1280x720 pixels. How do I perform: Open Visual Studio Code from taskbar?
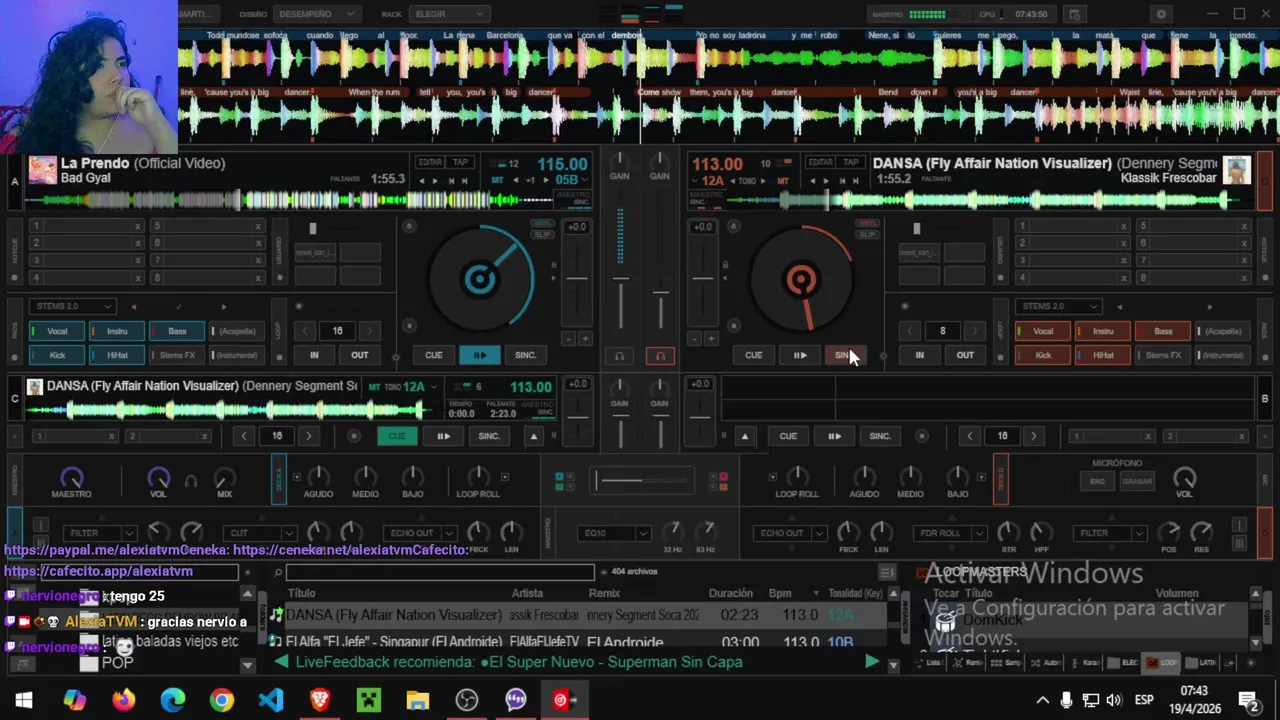pos(271,700)
